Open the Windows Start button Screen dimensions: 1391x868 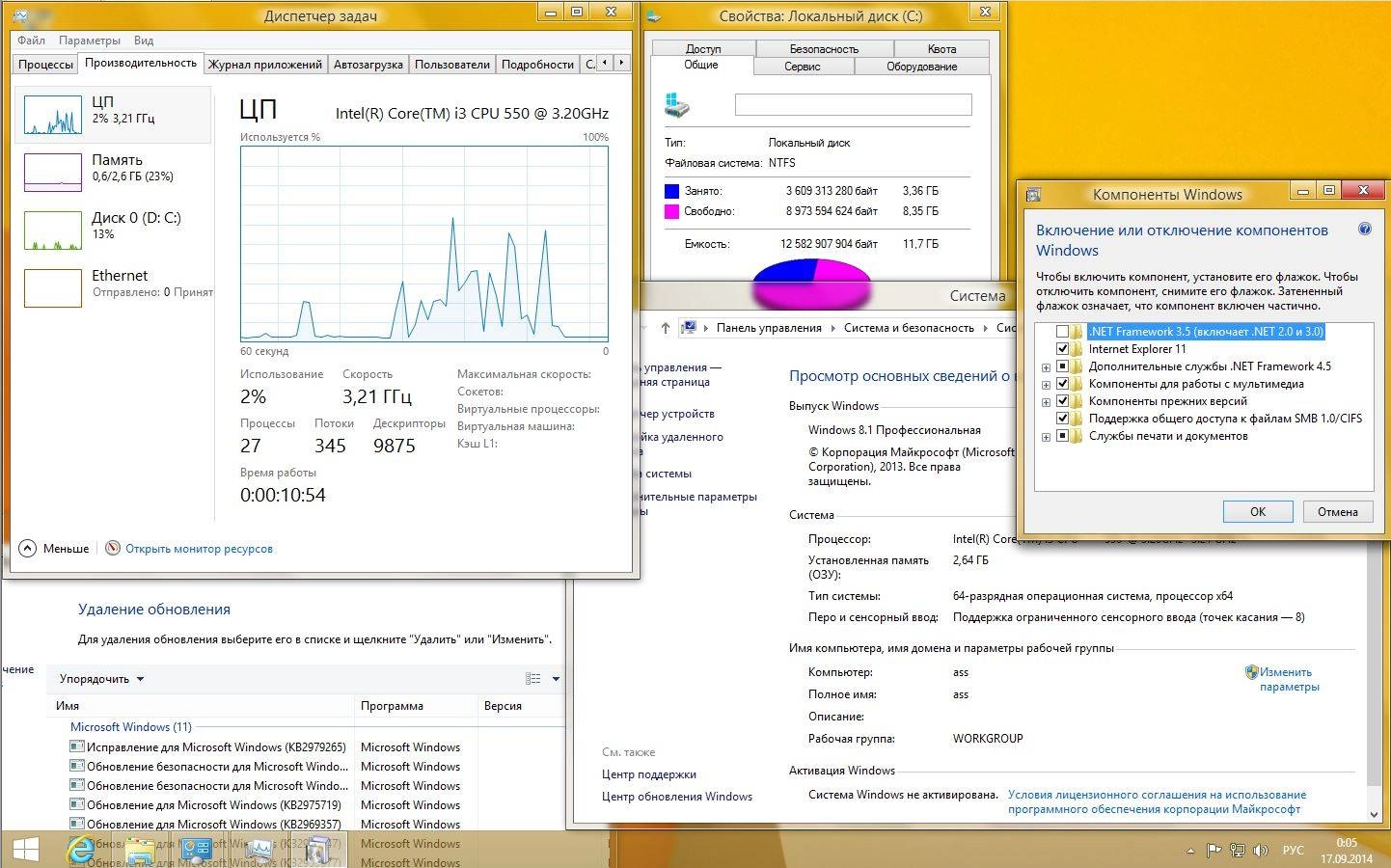coord(25,850)
